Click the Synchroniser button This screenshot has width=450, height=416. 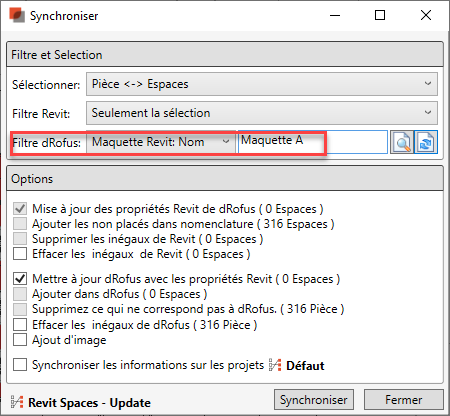click(x=314, y=399)
